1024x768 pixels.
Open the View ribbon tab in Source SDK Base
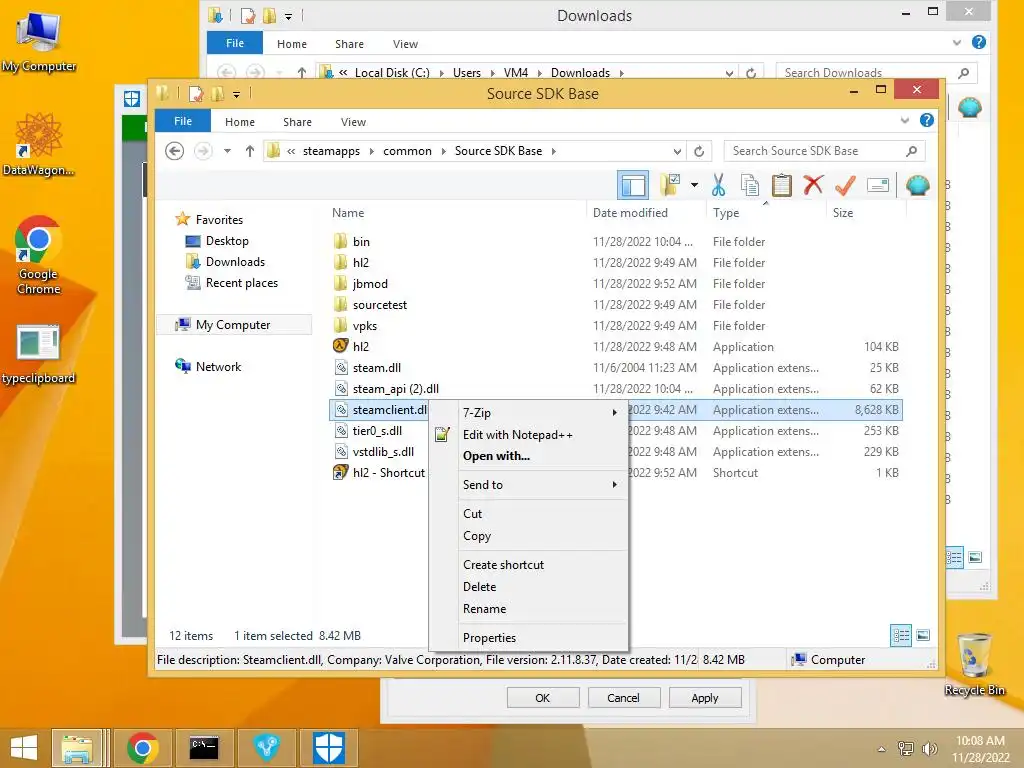353,122
